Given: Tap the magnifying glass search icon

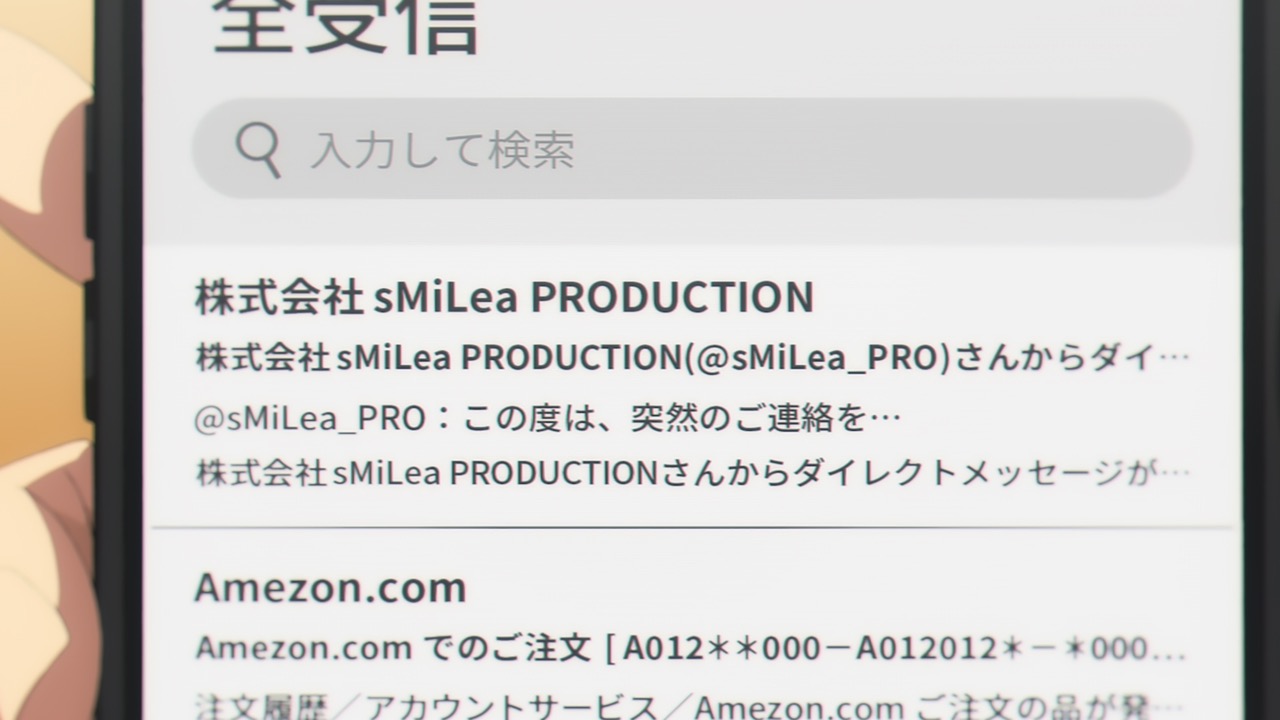Looking at the screenshot, I should point(257,150).
